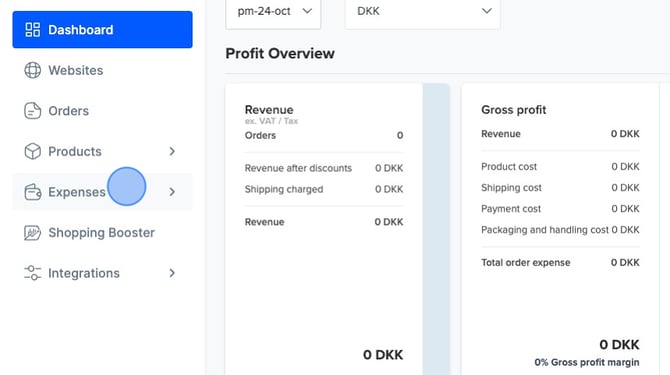670x375 pixels.
Task: Expand the Products submenu chevron
Action: tap(172, 151)
